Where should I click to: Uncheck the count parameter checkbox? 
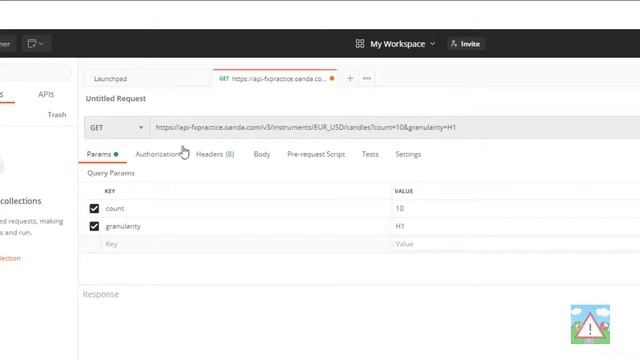pos(94,209)
